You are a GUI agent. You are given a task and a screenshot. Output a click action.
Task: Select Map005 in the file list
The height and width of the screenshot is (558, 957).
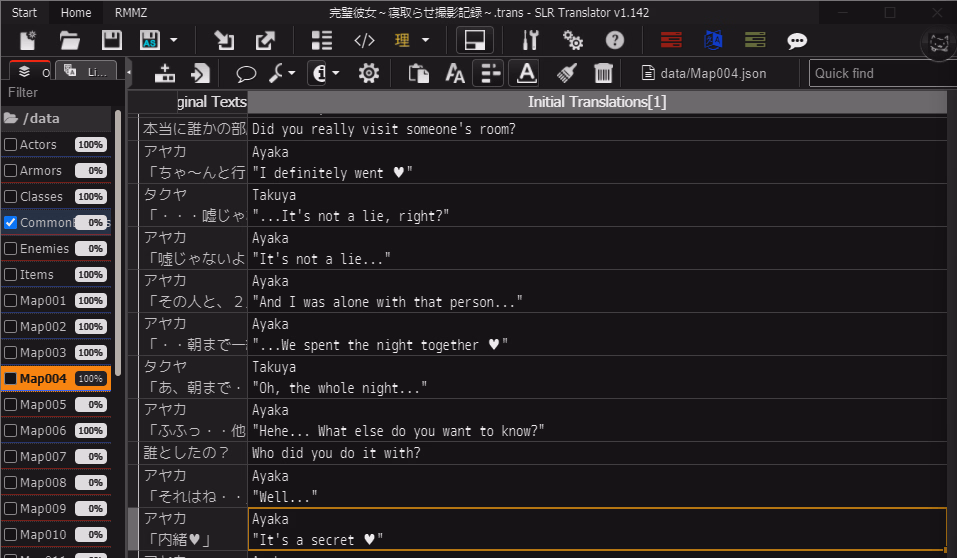(43, 405)
